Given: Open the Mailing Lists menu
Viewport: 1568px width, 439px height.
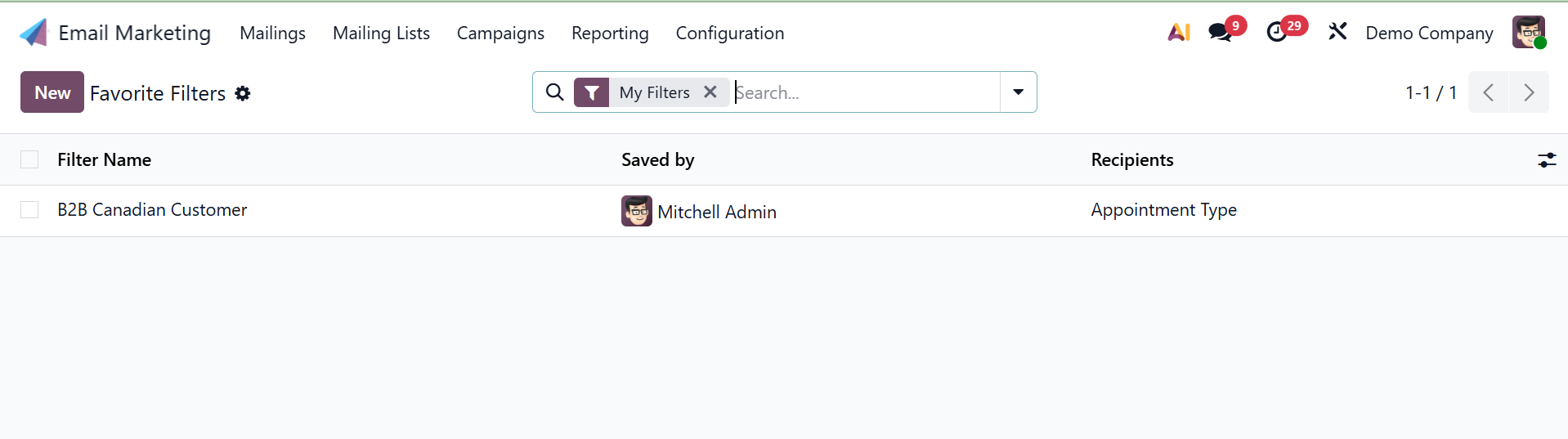Looking at the screenshot, I should point(381,34).
